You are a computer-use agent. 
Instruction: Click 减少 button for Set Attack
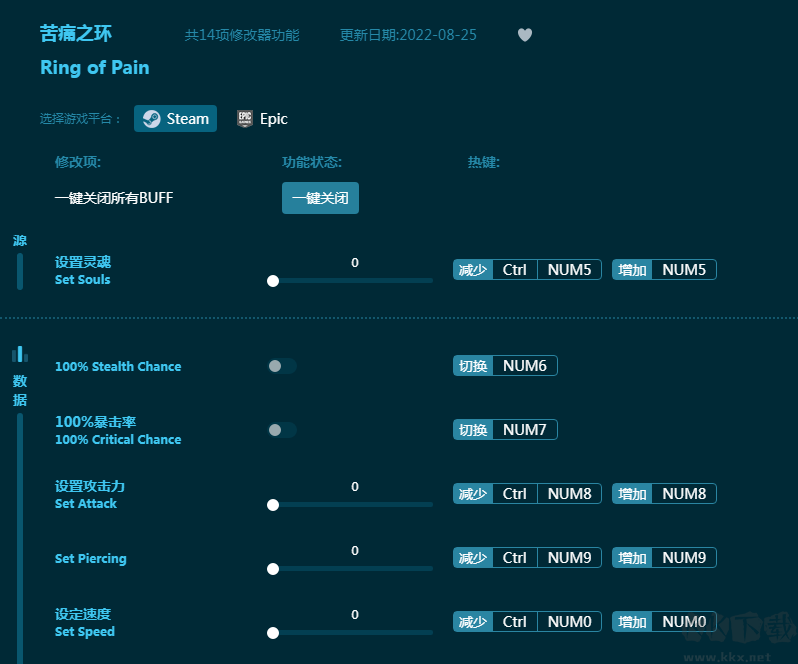pos(473,494)
